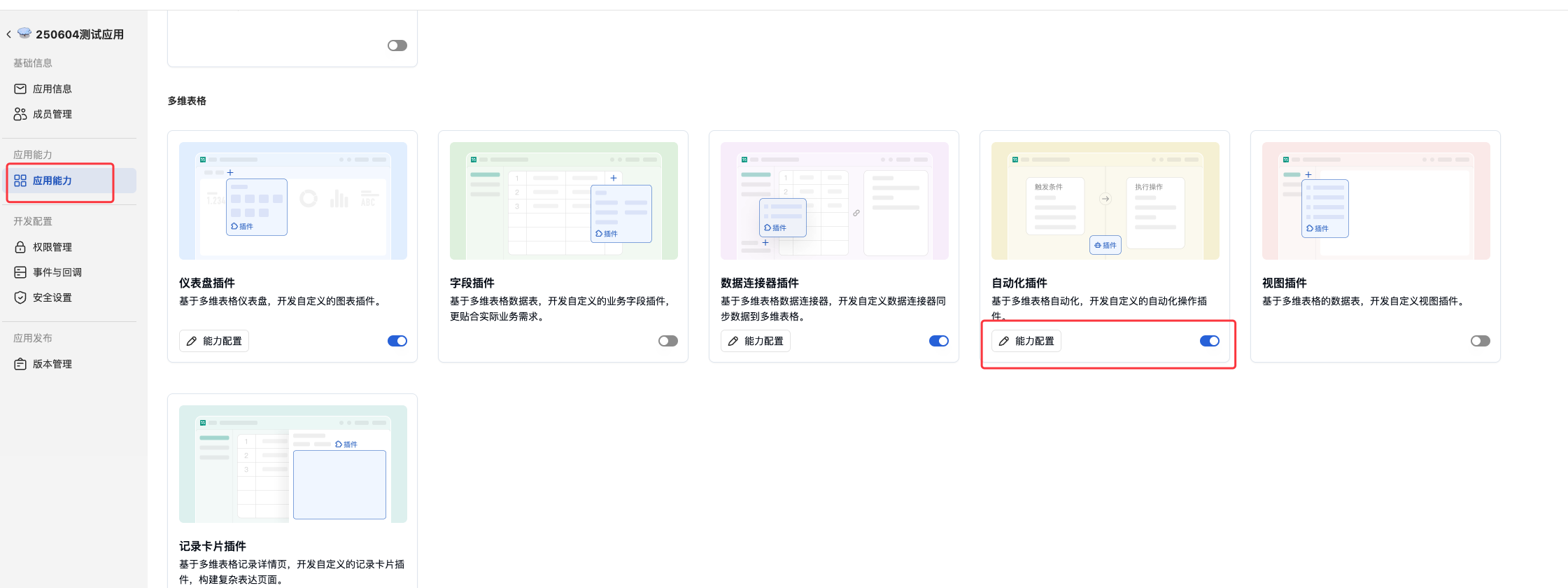The image size is (1568, 588).
Task: Click the back arrow beside app name
Action: 8,34
